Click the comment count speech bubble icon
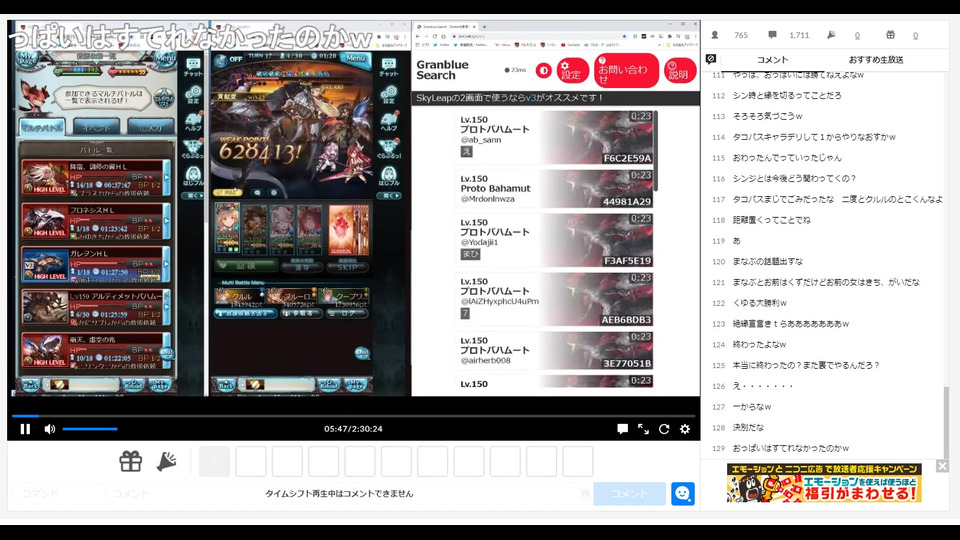960x540 pixels. [x=772, y=35]
